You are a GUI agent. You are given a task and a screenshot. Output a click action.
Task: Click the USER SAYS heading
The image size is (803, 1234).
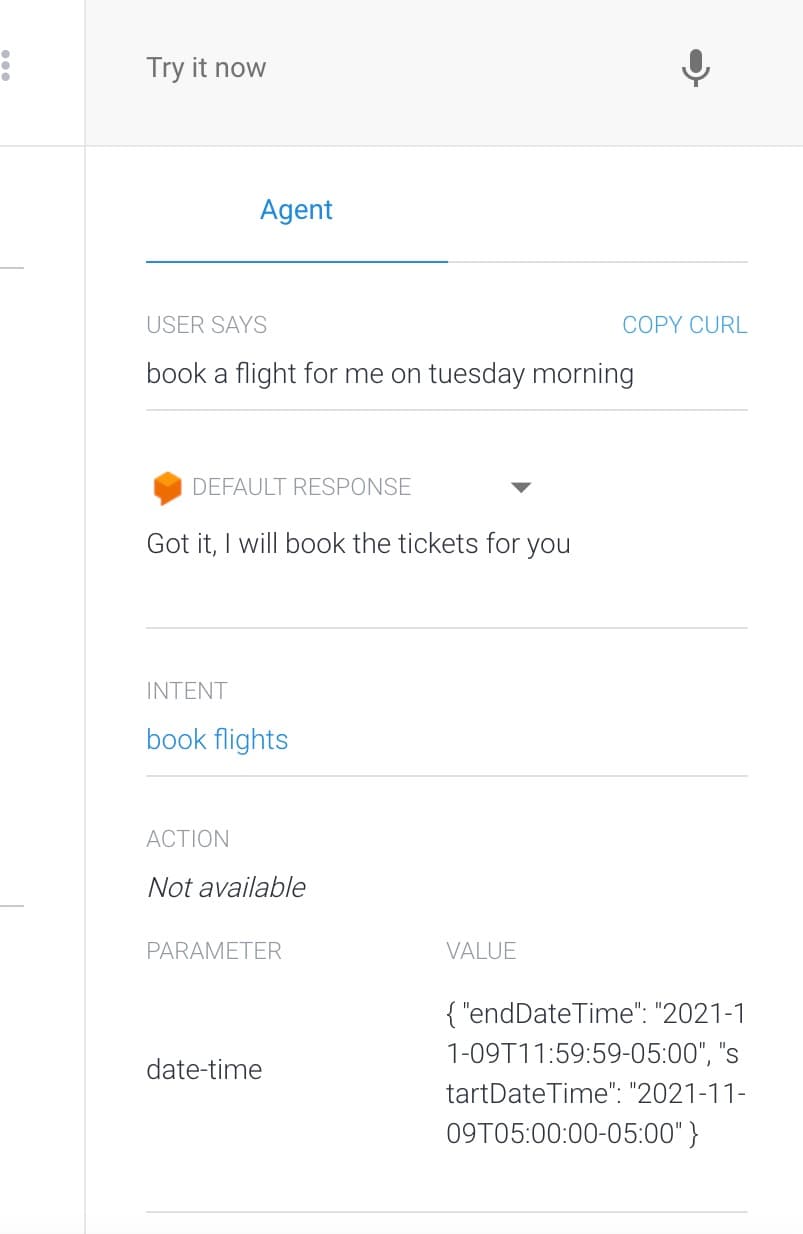[x=206, y=325]
